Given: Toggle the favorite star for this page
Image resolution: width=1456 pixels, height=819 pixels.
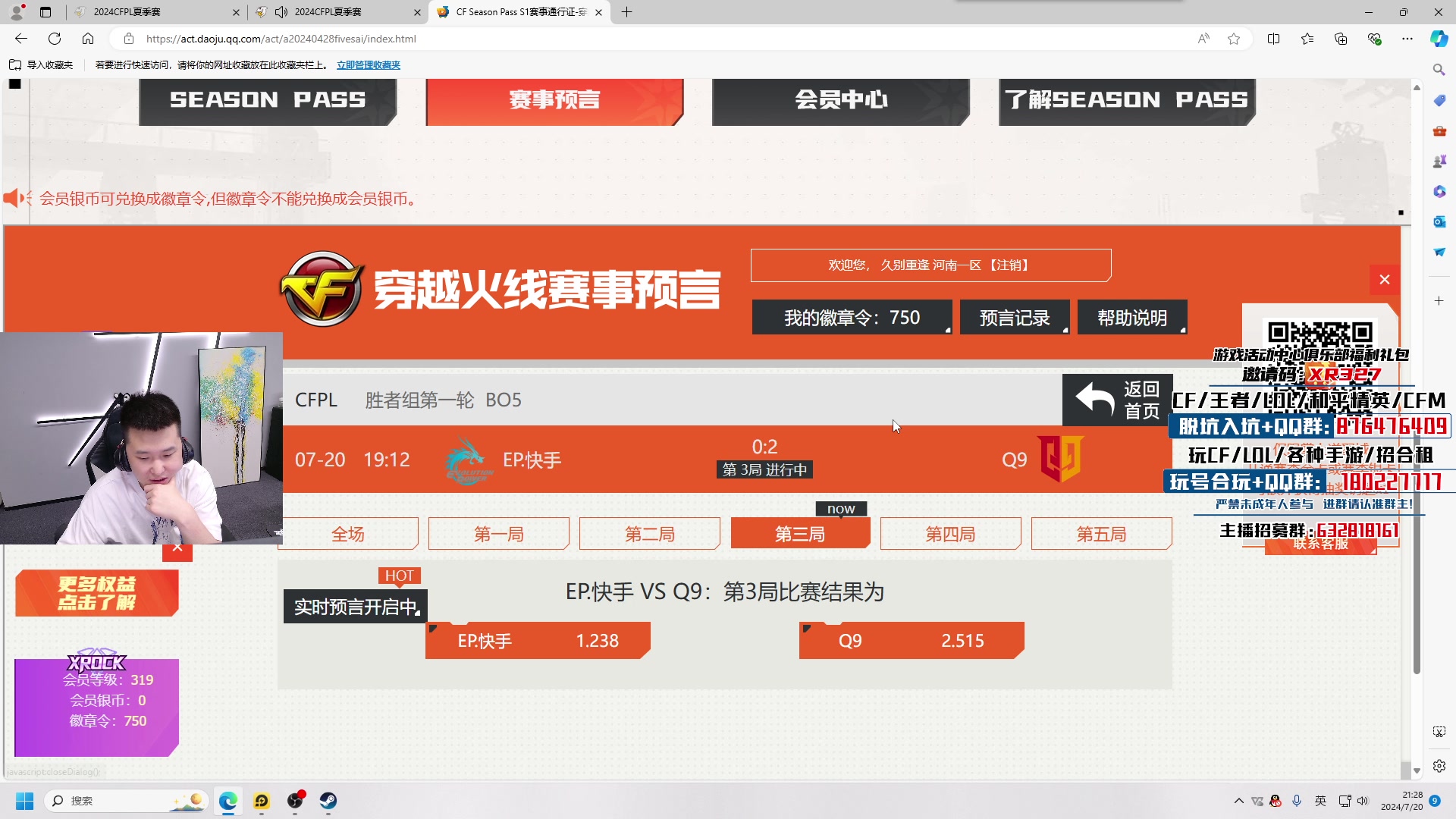Looking at the screenshot, I should (1234, 39).
